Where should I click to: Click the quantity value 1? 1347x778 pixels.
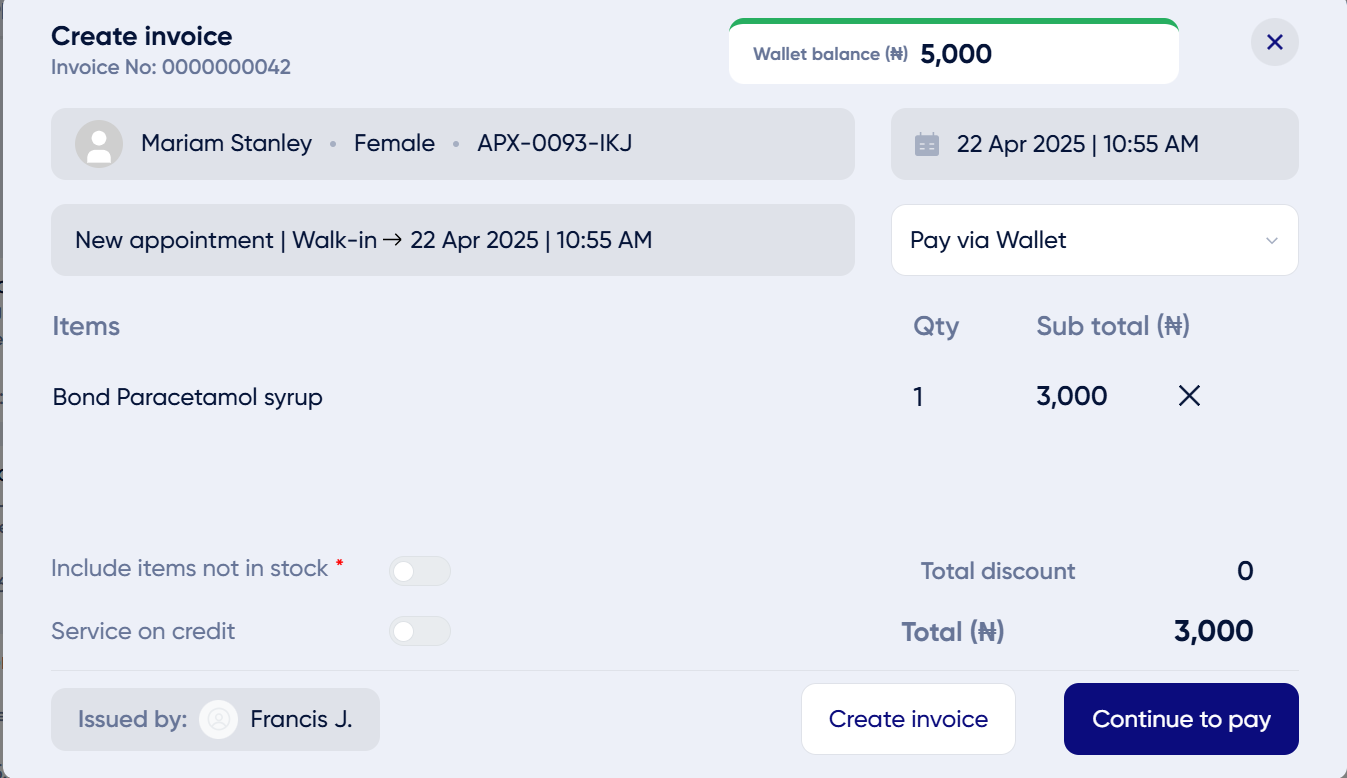coord(918,397)
